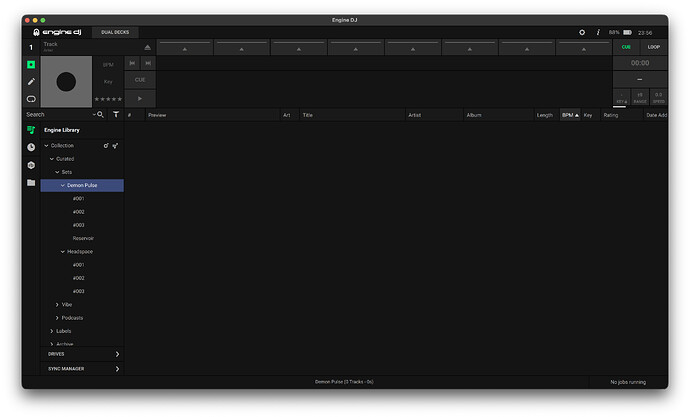
Task: Expand the DRIVES panel
Action: point(117,354)
